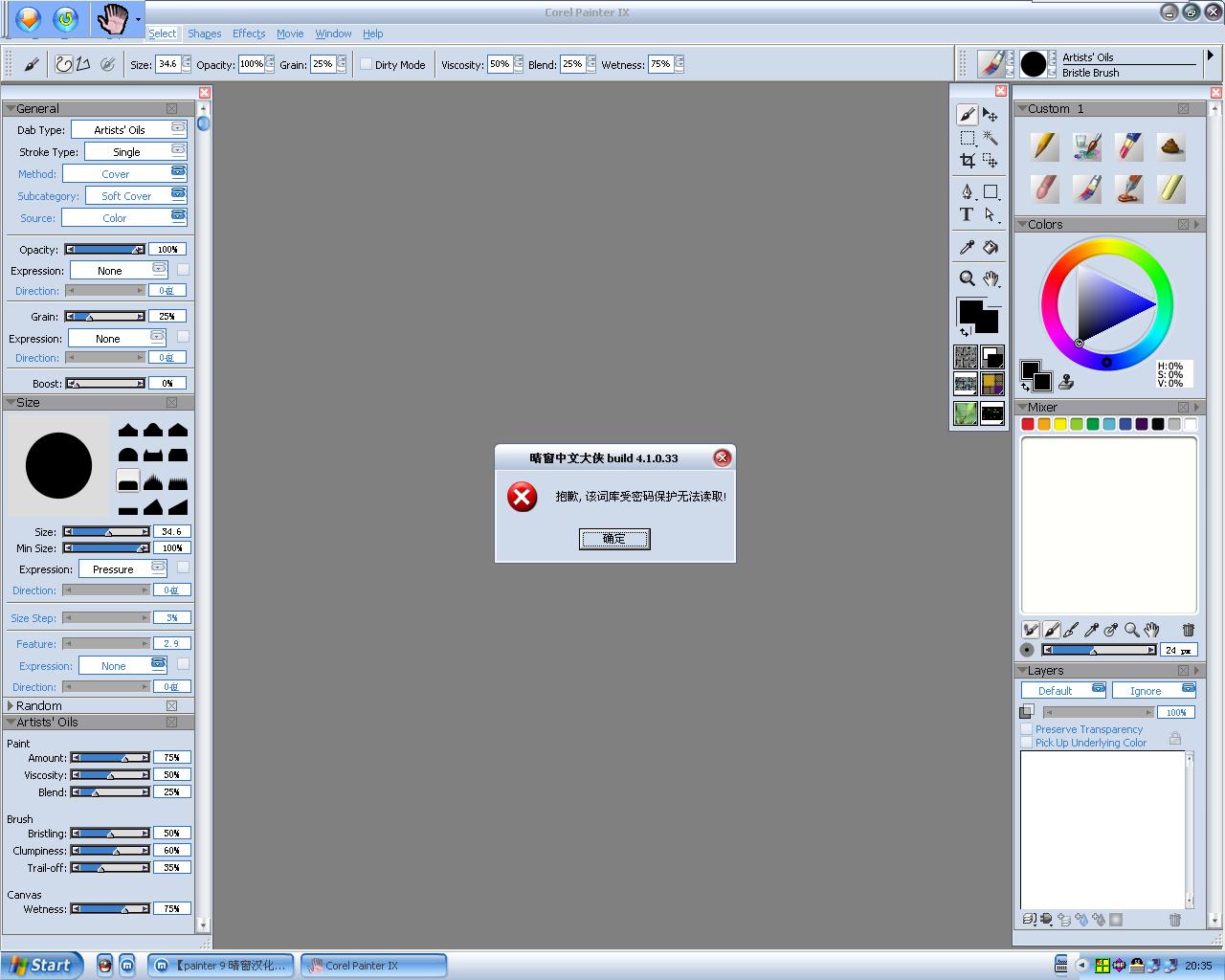Viewport: 1225px width, 980px height.
Task: Select the Layer Adjuster tool
Action: pos(991,115)
